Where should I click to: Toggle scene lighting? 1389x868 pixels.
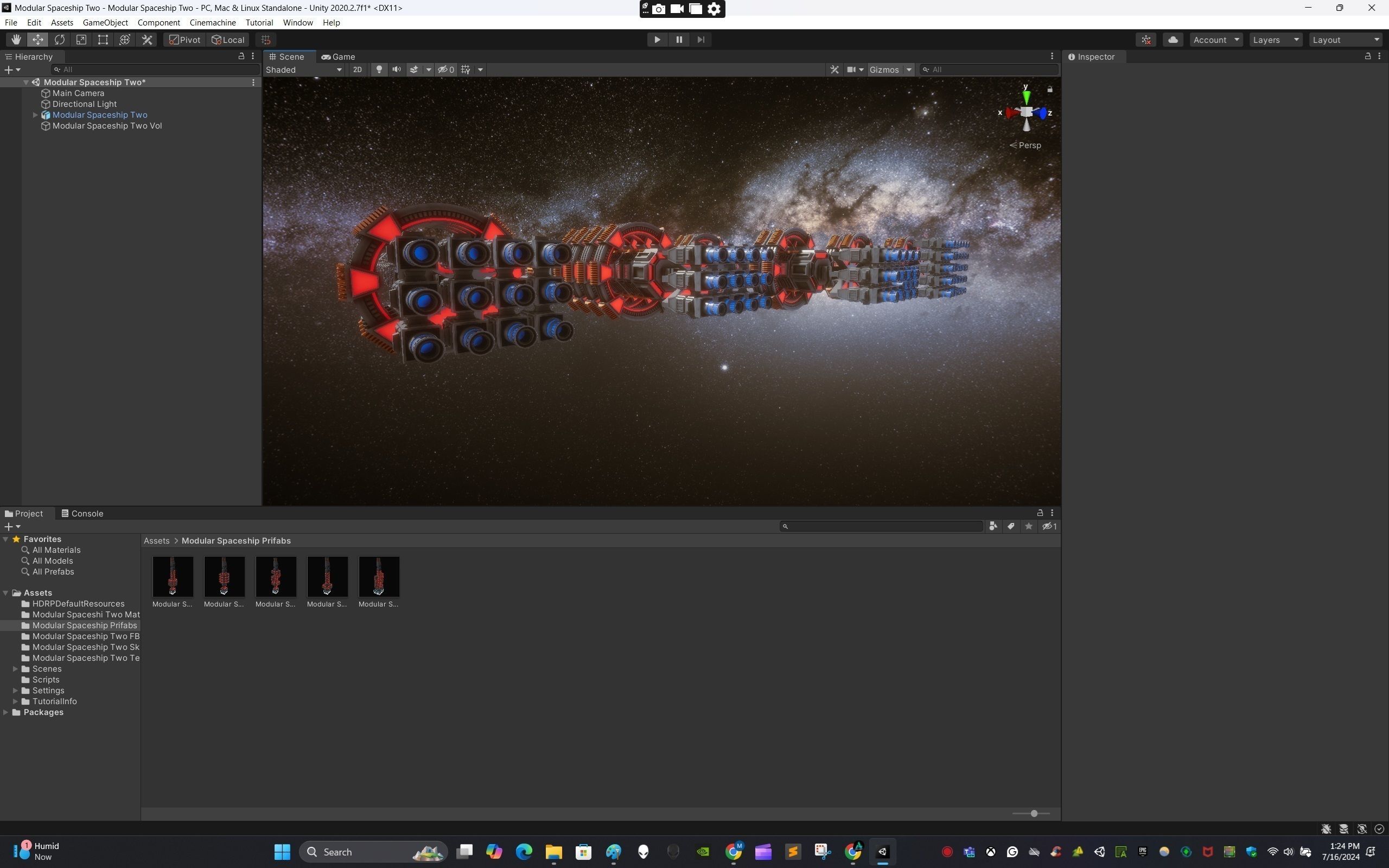379,69
